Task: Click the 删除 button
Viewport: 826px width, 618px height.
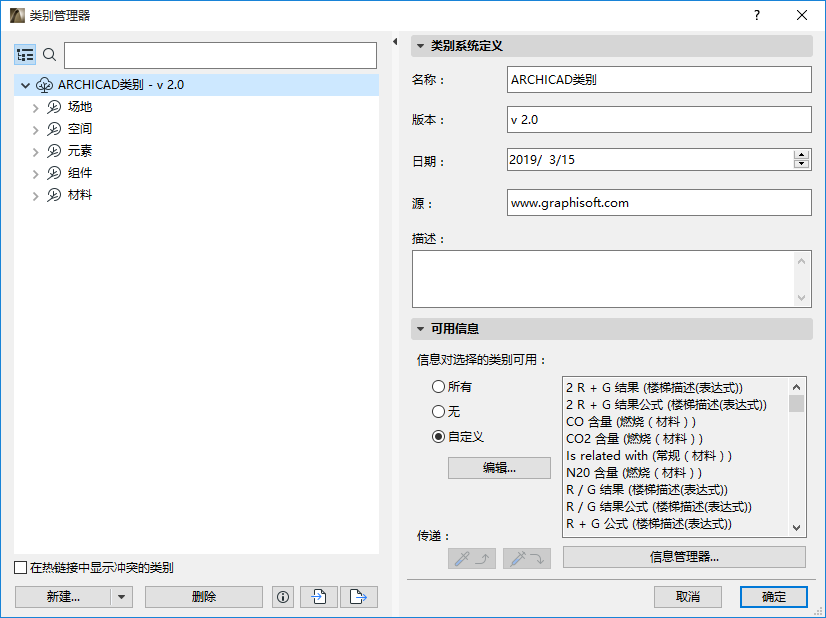Action: tap(204, 596)
